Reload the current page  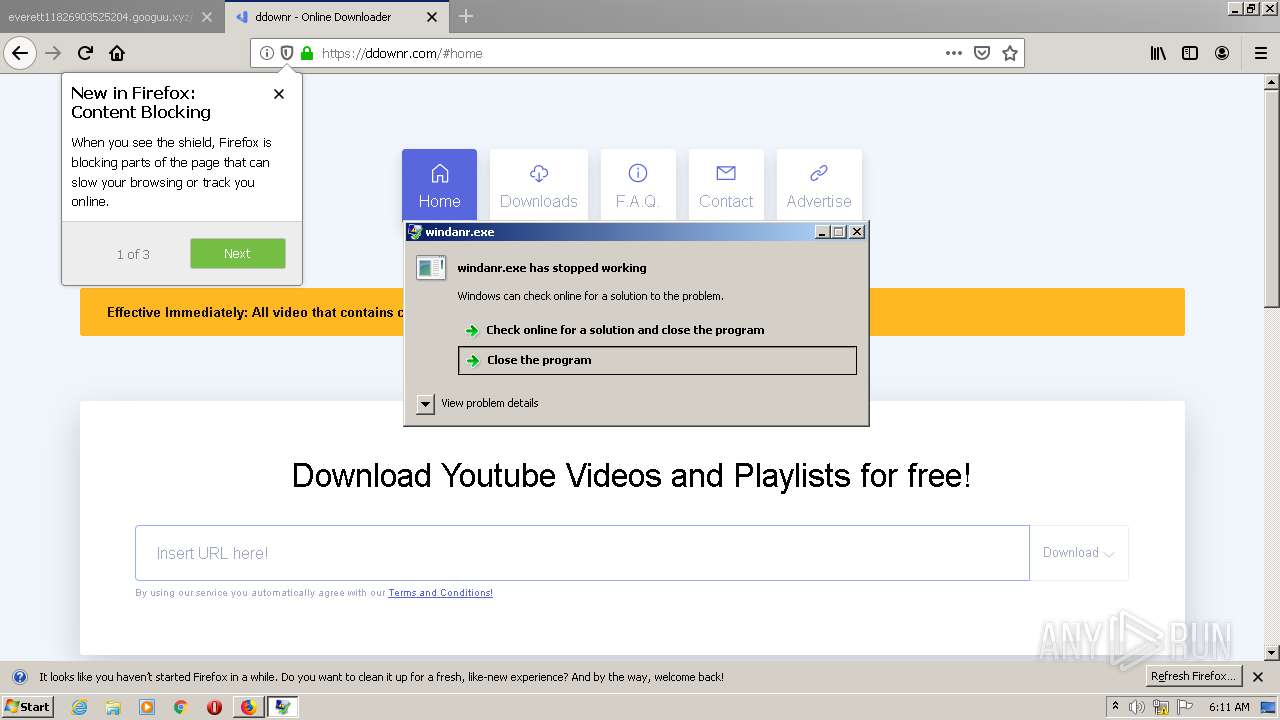tap(86, 53)
